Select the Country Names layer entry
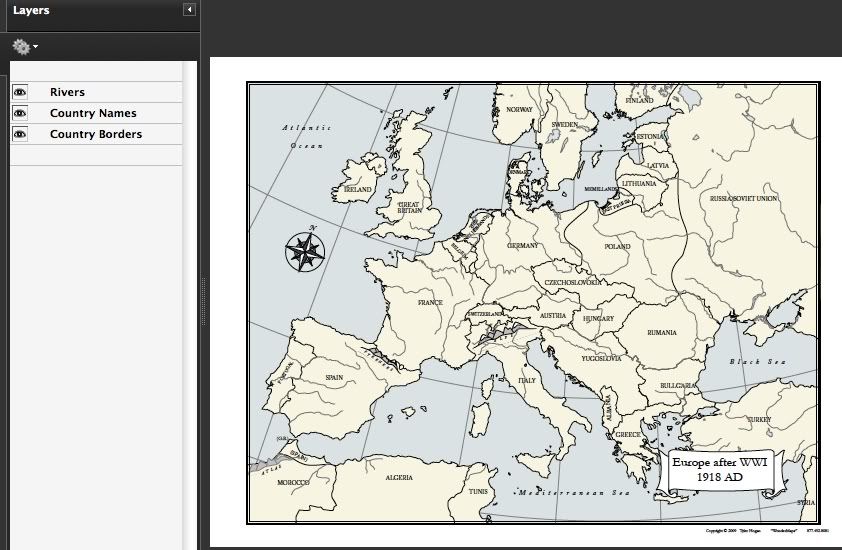The image size is (842, 550). (93, 113)
